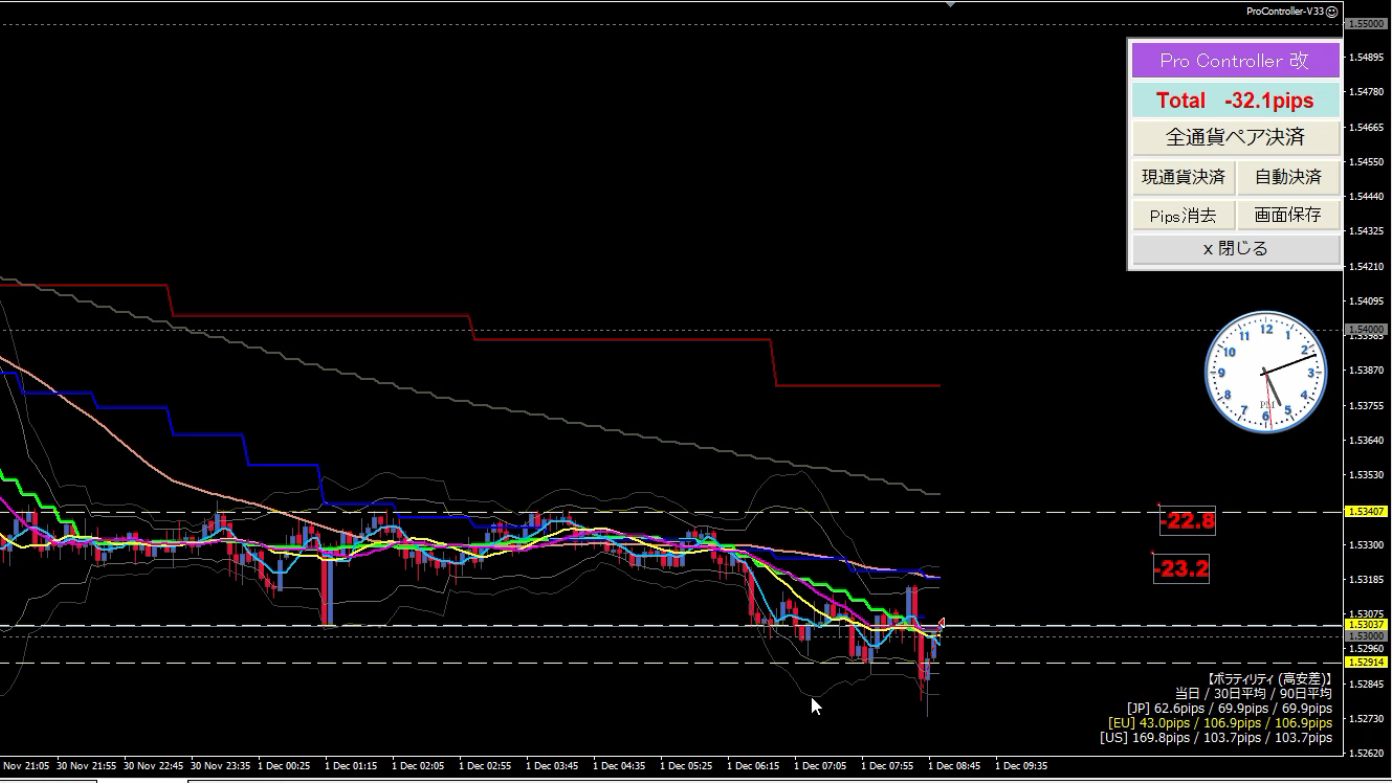Click the 1.54000 price level label
This screenshot has width=1392, height=783.
[x=1367, y=329]
